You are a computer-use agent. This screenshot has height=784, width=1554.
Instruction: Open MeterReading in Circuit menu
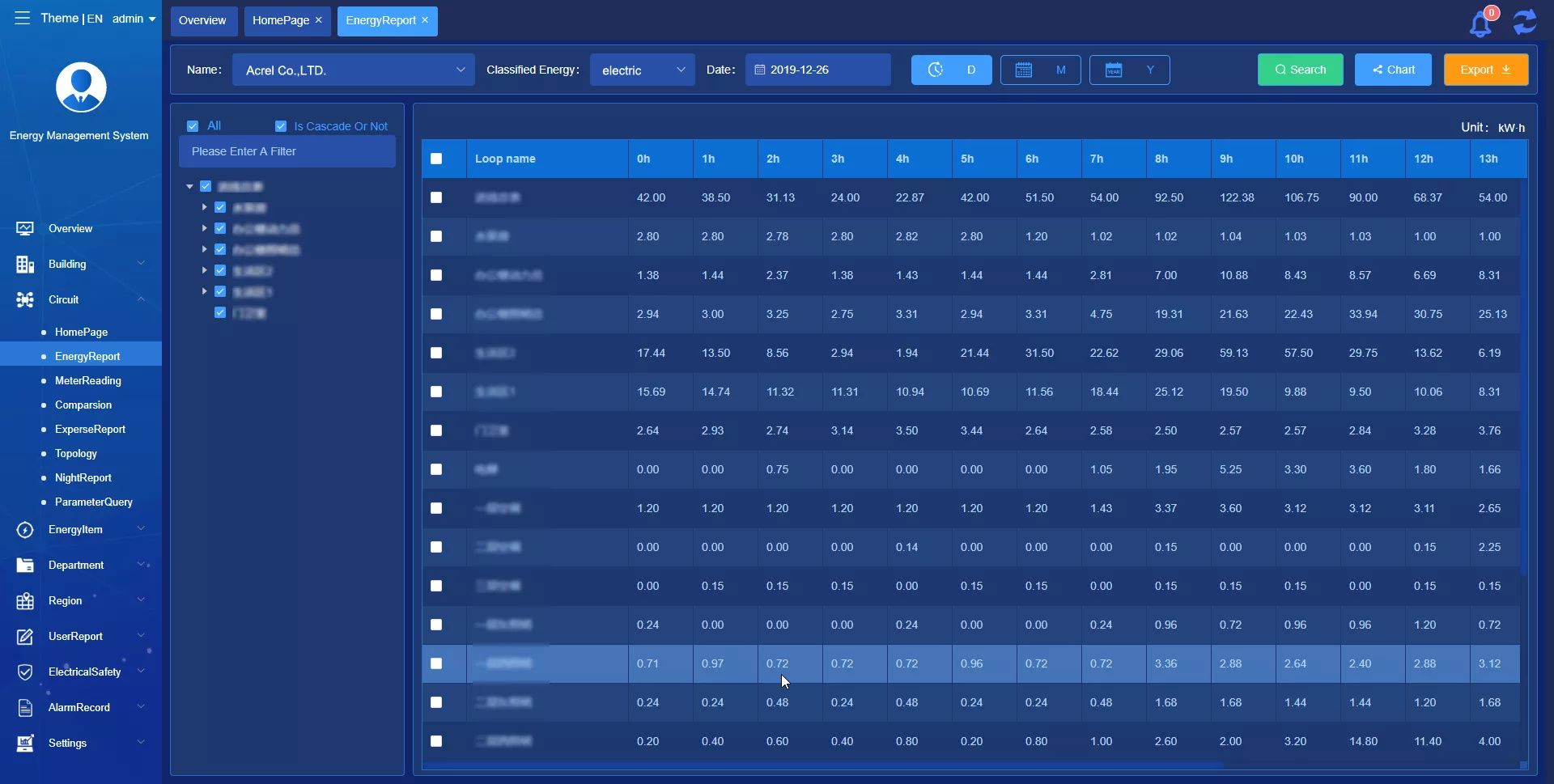pos(87,380)
